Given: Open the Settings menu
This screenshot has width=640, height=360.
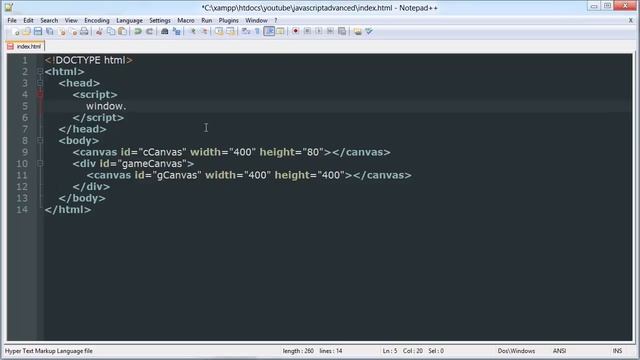Looking at the screenshot, I should pyautogui.click(x=160, y=20).
